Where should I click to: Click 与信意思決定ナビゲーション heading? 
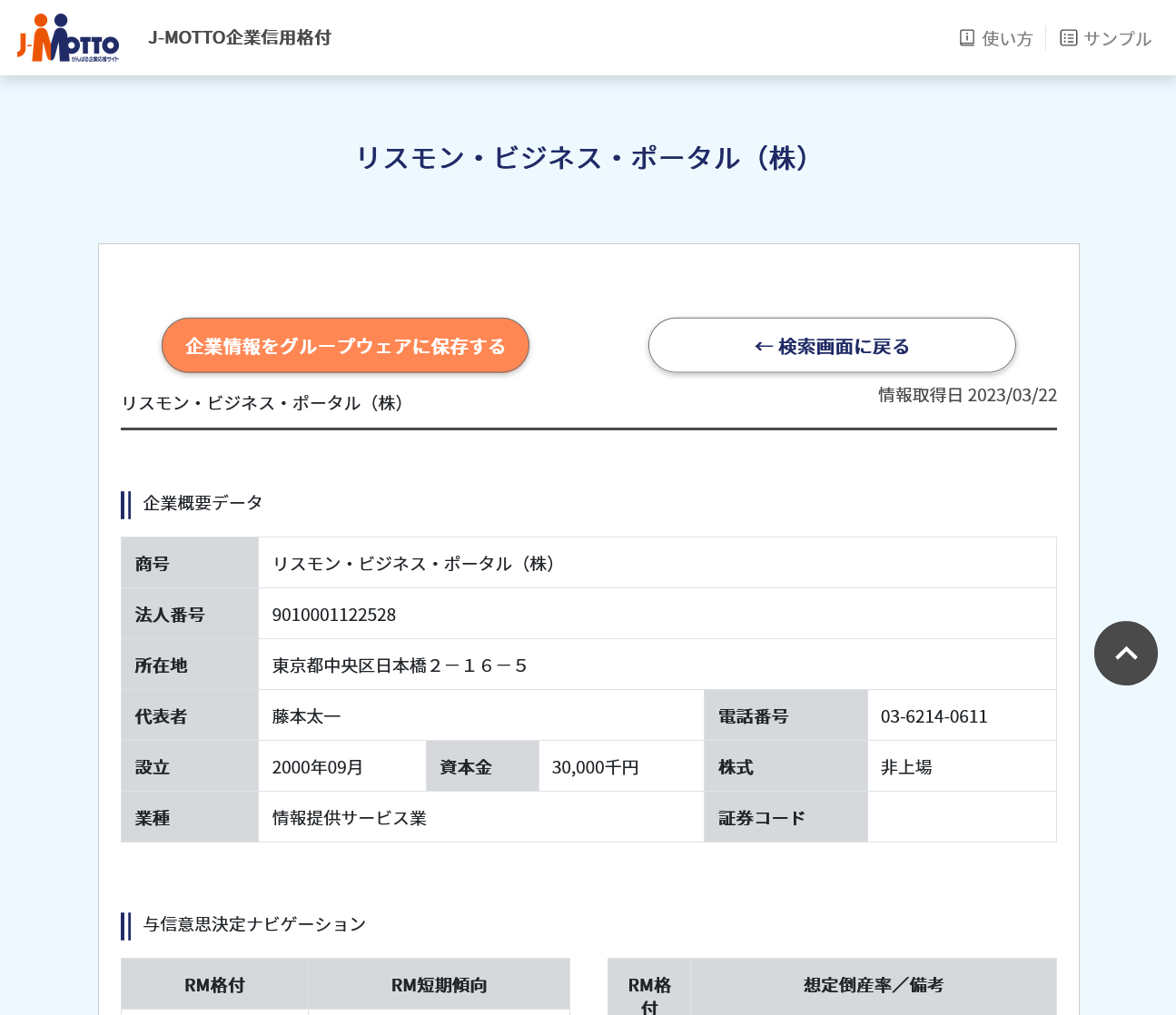coord(254,924)
